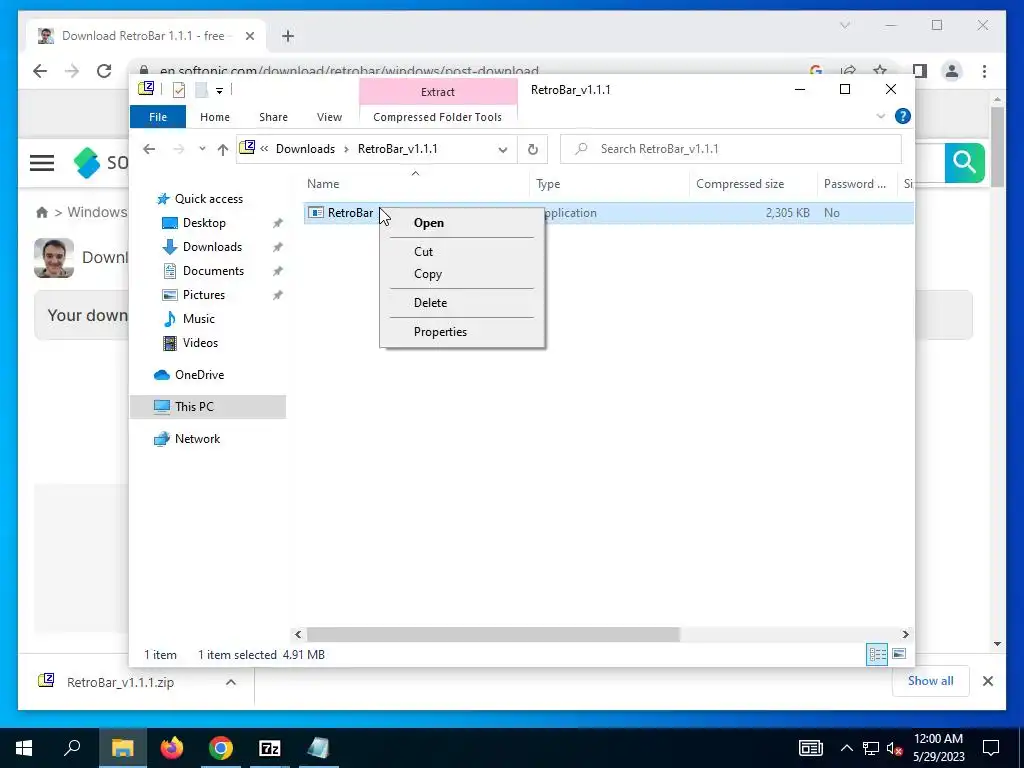Image resolution: width=1024 pixels, height=768 pixels.
Task: Open a new Chrome tab
Action: 288,36
